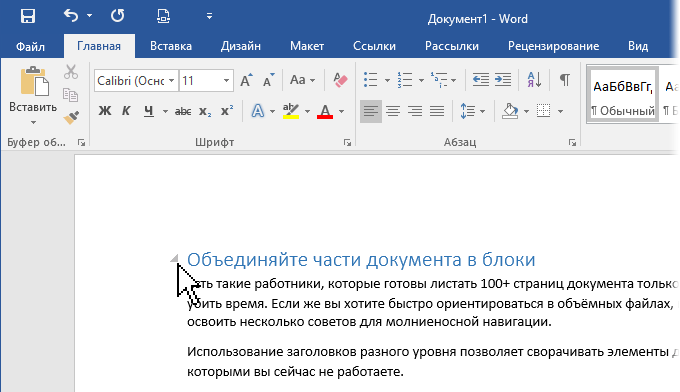Toggle italic К formatting
This screenshot has height=392, width=680.
tap(126, 111)
